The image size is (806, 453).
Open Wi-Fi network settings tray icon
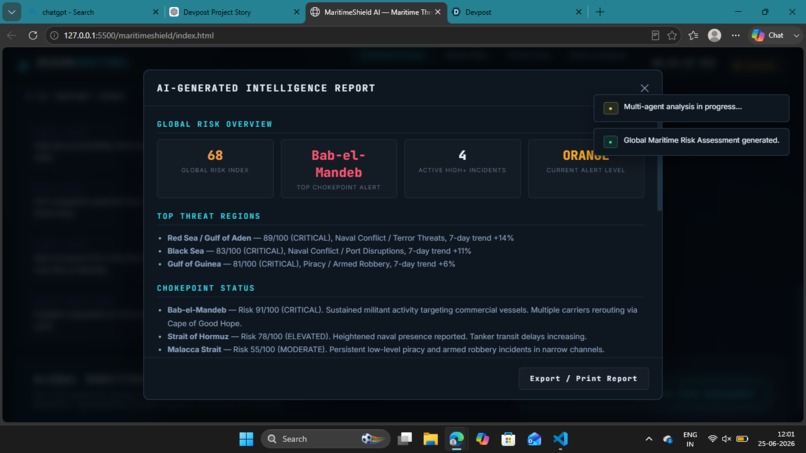(x=712, y=439)
